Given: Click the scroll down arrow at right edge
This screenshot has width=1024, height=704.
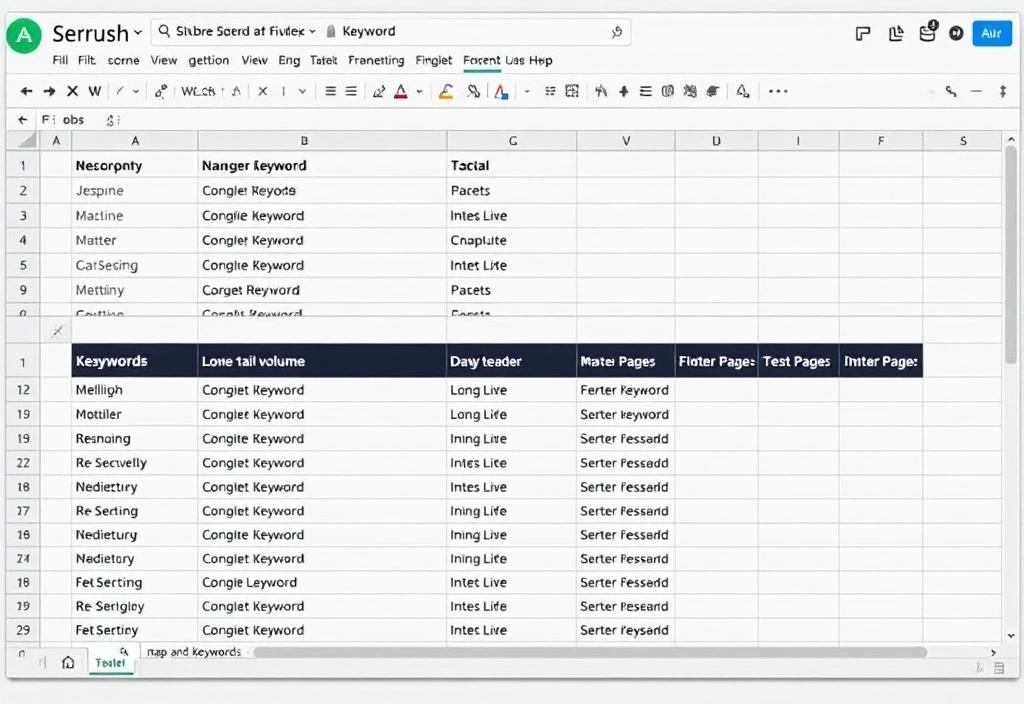Looking at the screenshot, I should 1011,635.
